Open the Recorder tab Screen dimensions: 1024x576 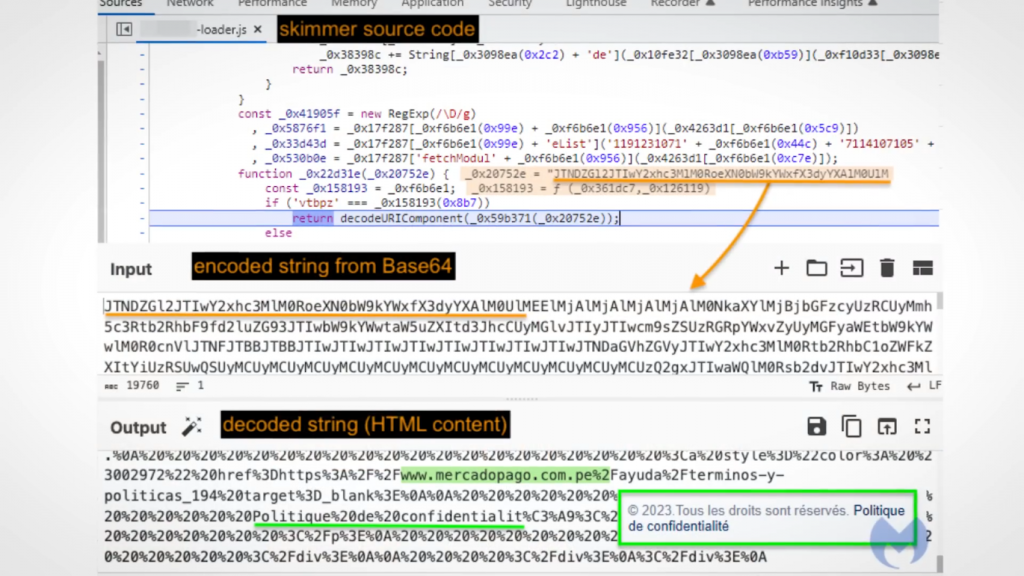tap(682, 4)
